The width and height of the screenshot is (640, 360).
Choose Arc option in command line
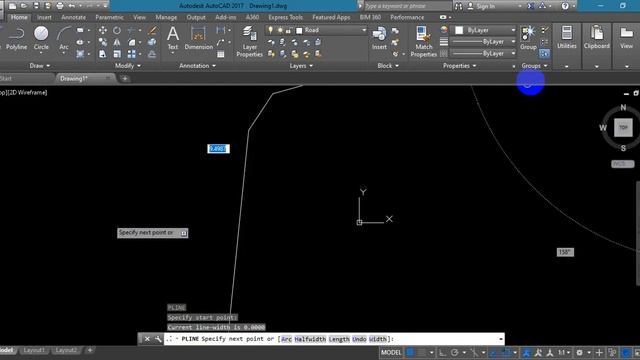(287, 339)
